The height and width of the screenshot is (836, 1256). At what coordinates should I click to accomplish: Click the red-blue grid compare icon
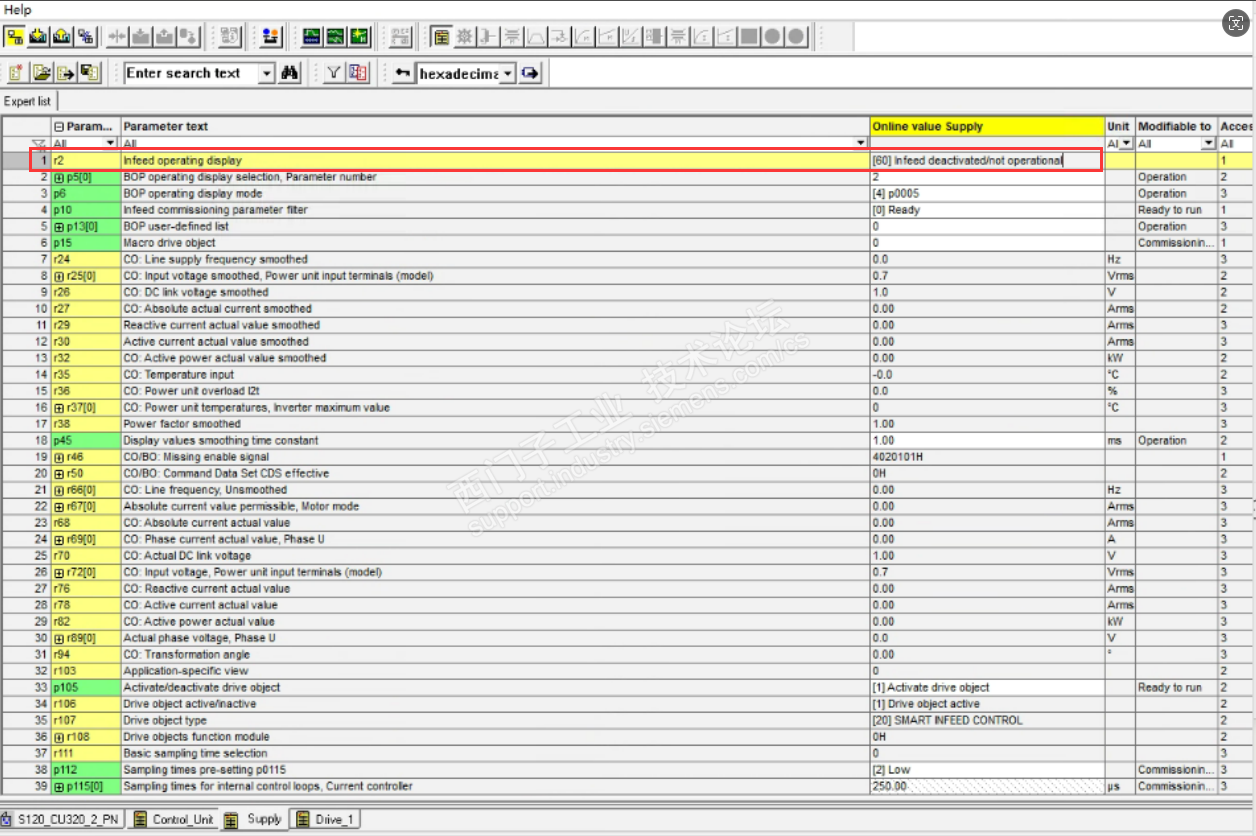[358, 73]
